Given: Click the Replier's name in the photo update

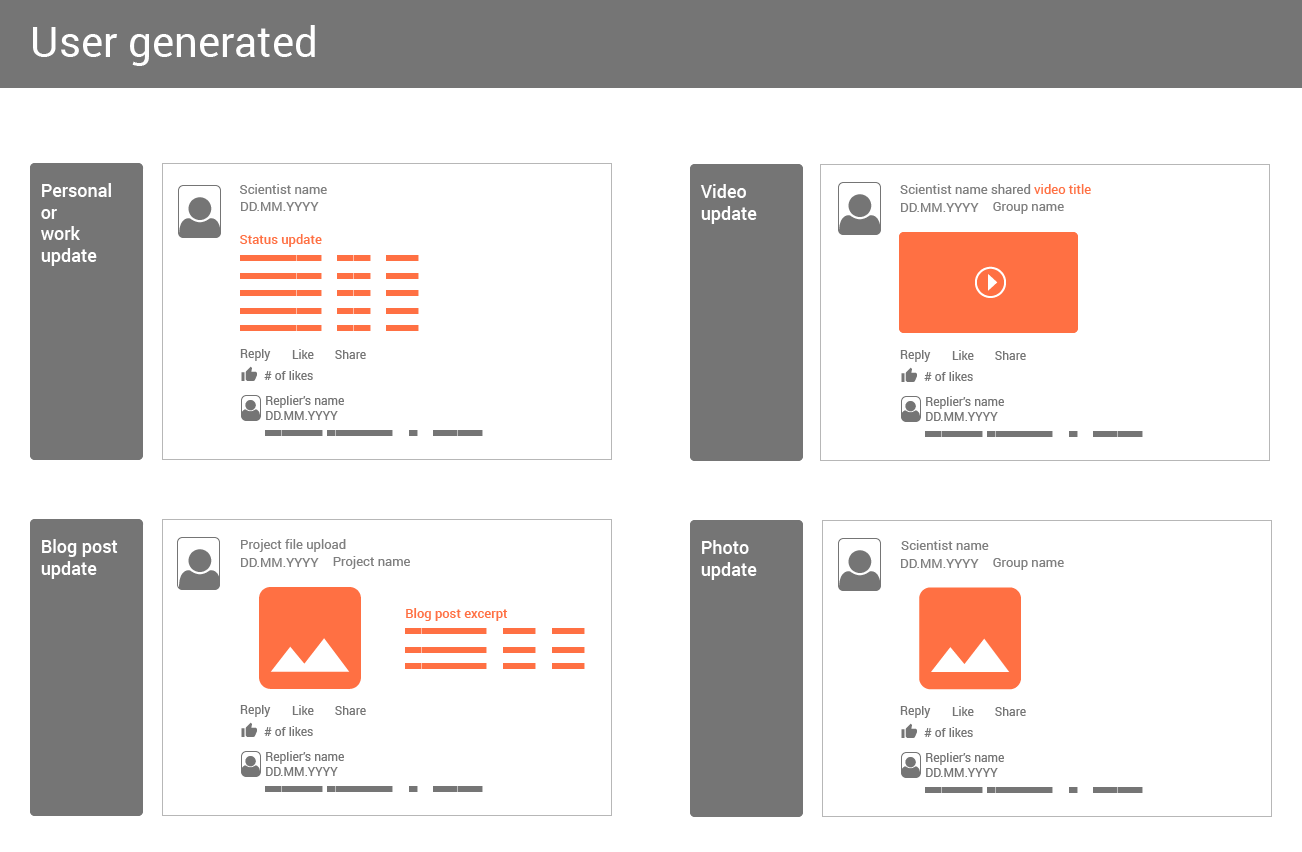Looking at the screenshot, I should click(964, 757).
